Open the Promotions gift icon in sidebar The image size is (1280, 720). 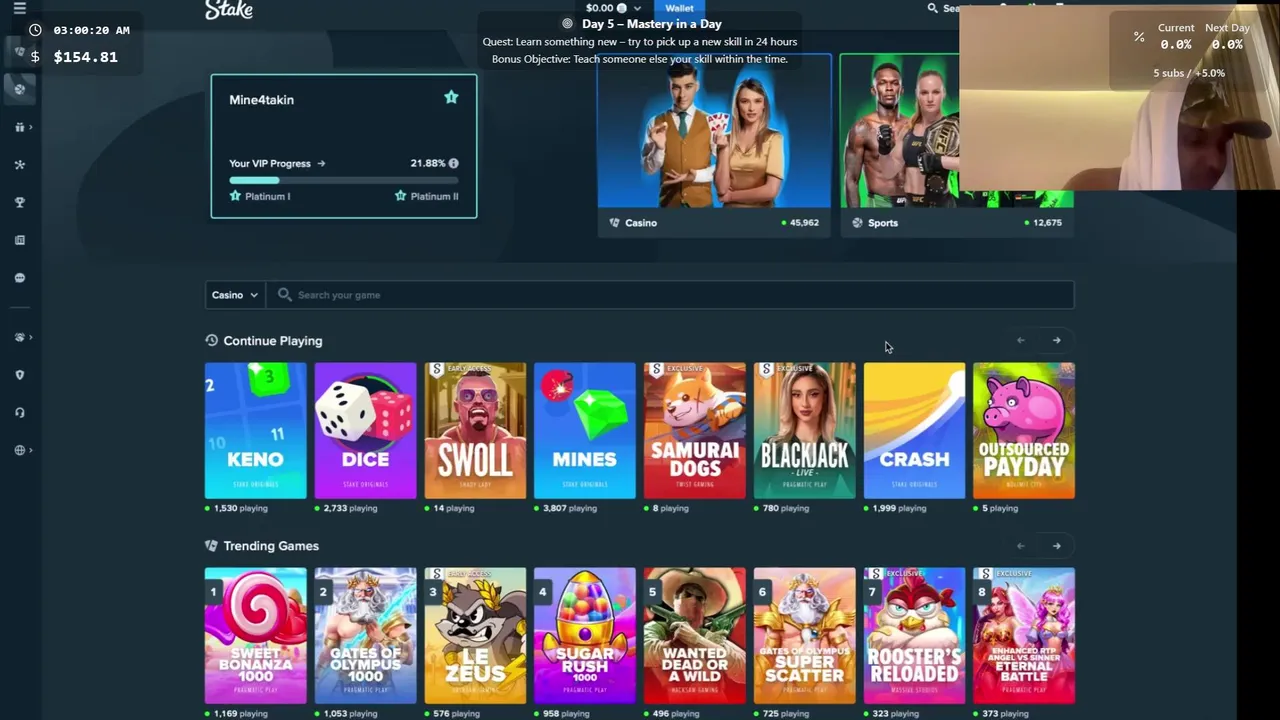pyautogui.click(x=19, y=127)
